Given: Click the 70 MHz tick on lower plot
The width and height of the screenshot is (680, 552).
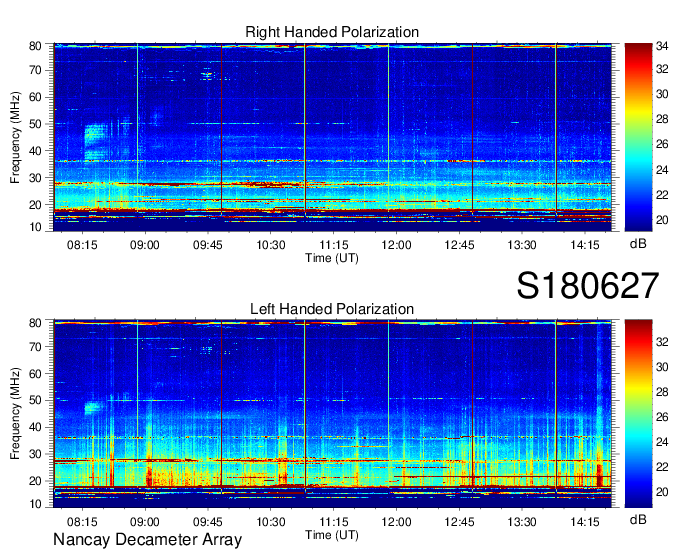Looking at the screenshot, I should [x=35, y=347].
